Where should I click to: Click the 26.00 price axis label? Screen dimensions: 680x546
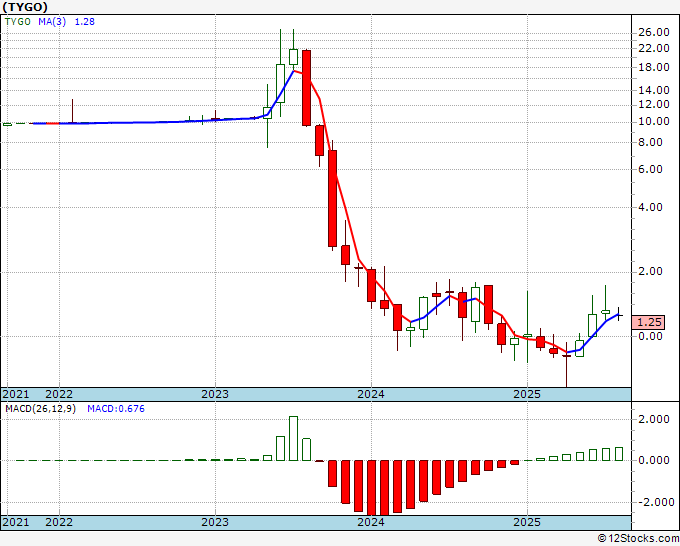point(654,32)
